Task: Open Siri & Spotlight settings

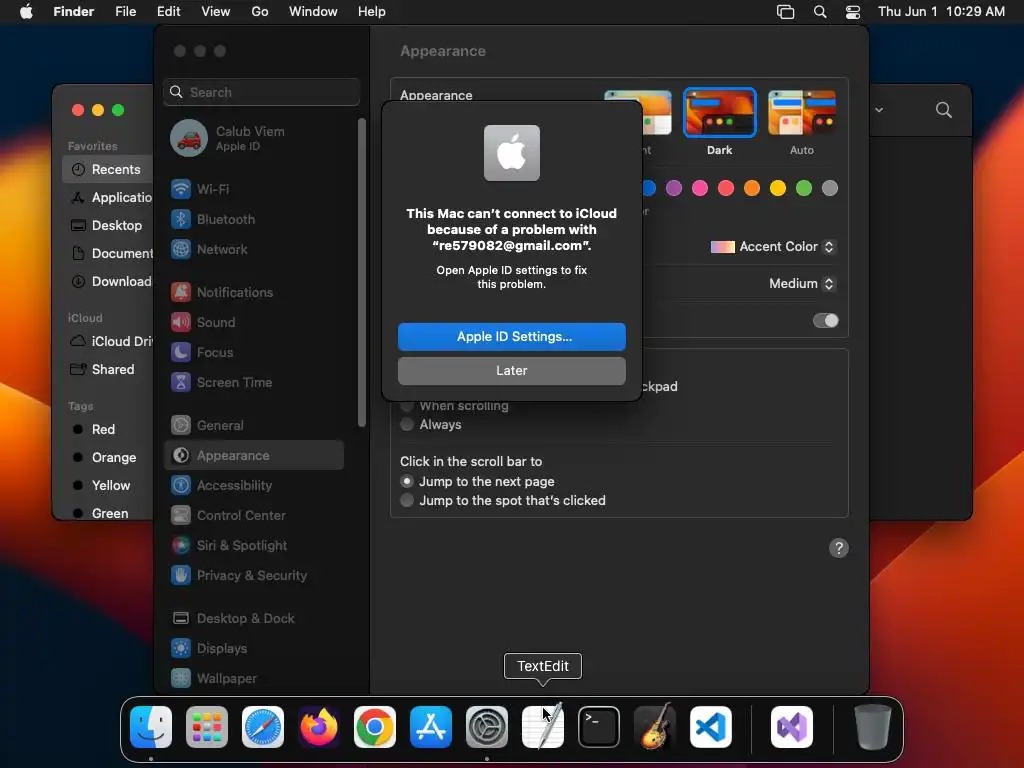Action: pyautogui.click(x=255, y=545)
